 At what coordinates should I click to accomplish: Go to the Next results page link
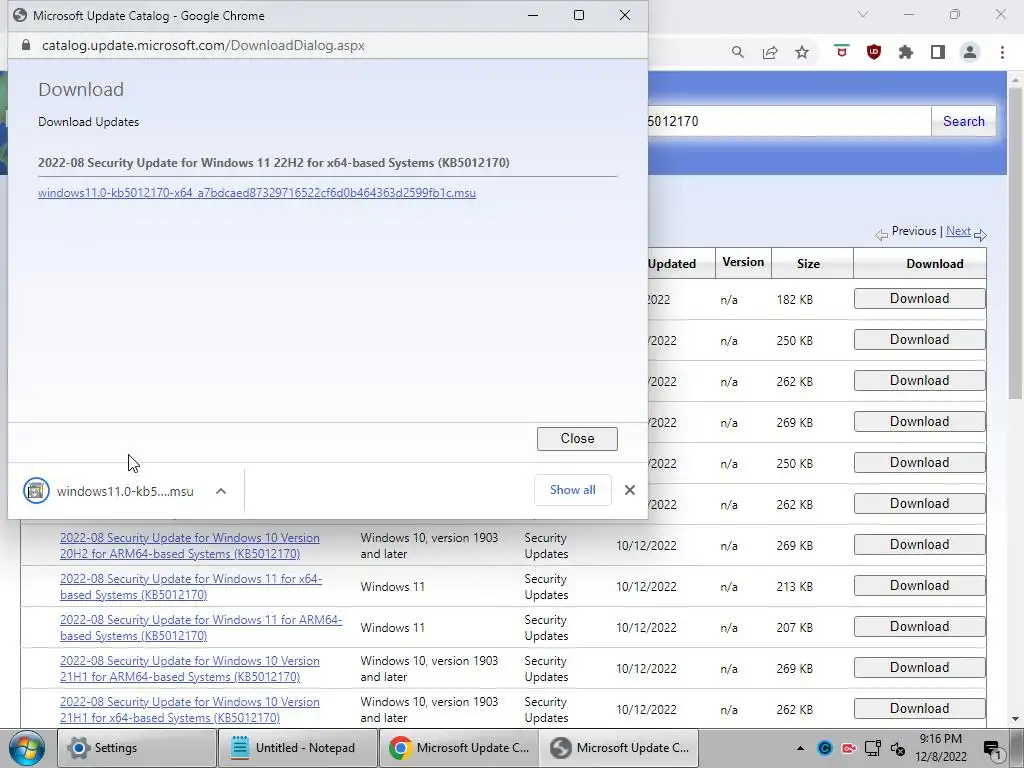[x=958, y=231]
